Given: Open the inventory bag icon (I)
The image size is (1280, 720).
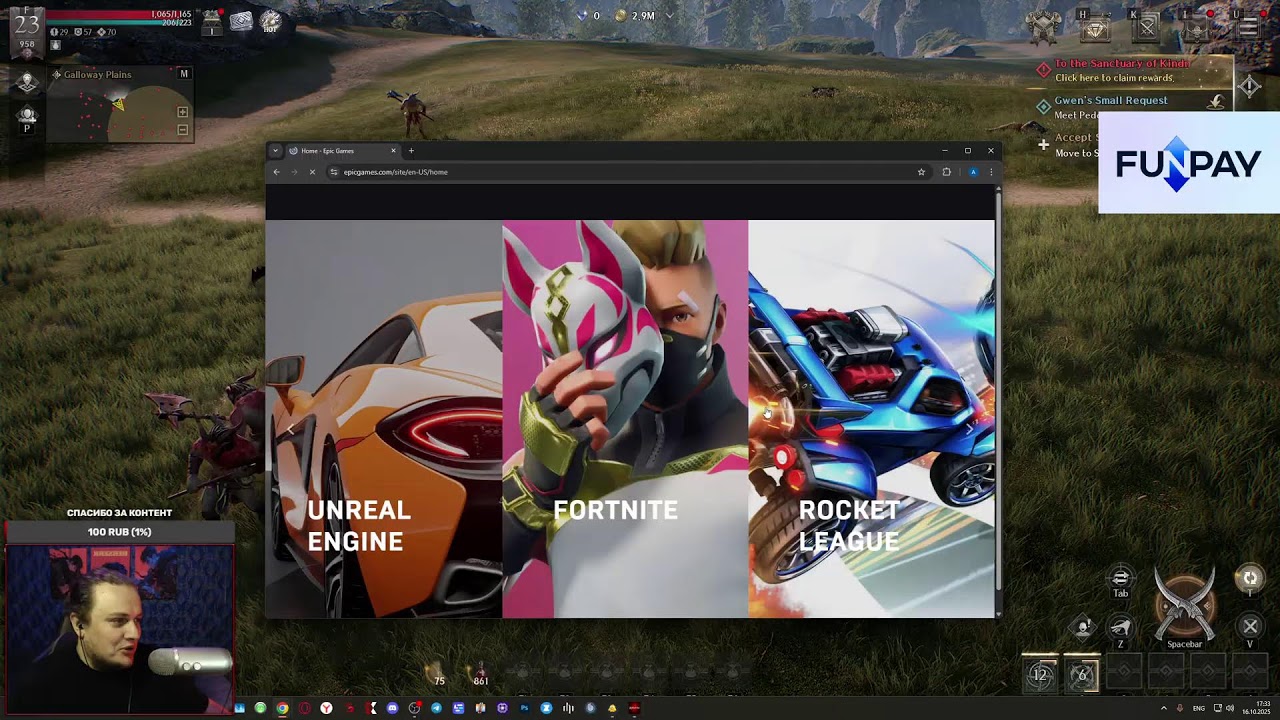Looking at the screenshot, I should click(1196, 28).
